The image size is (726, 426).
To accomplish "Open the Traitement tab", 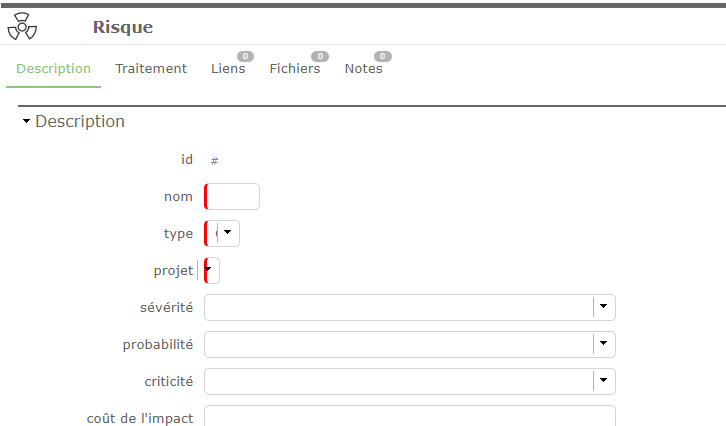I will (x=151, y=69).
